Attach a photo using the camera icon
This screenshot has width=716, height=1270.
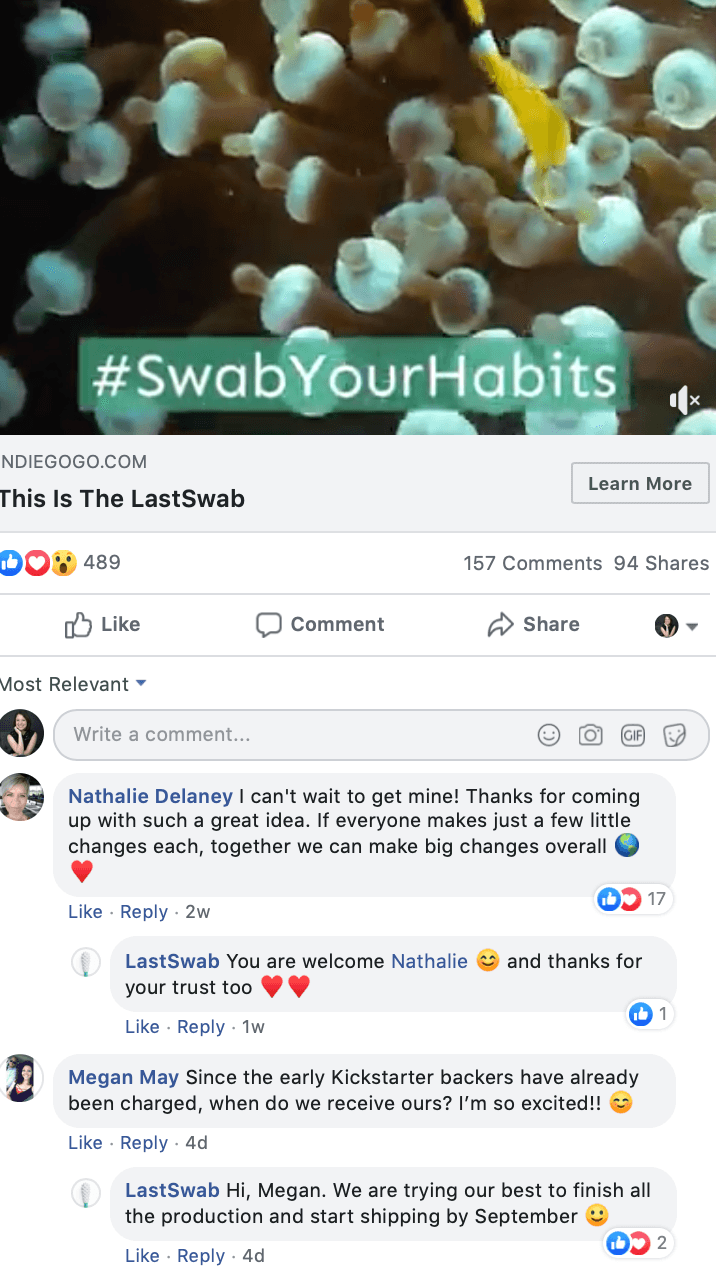click(591, 735)
